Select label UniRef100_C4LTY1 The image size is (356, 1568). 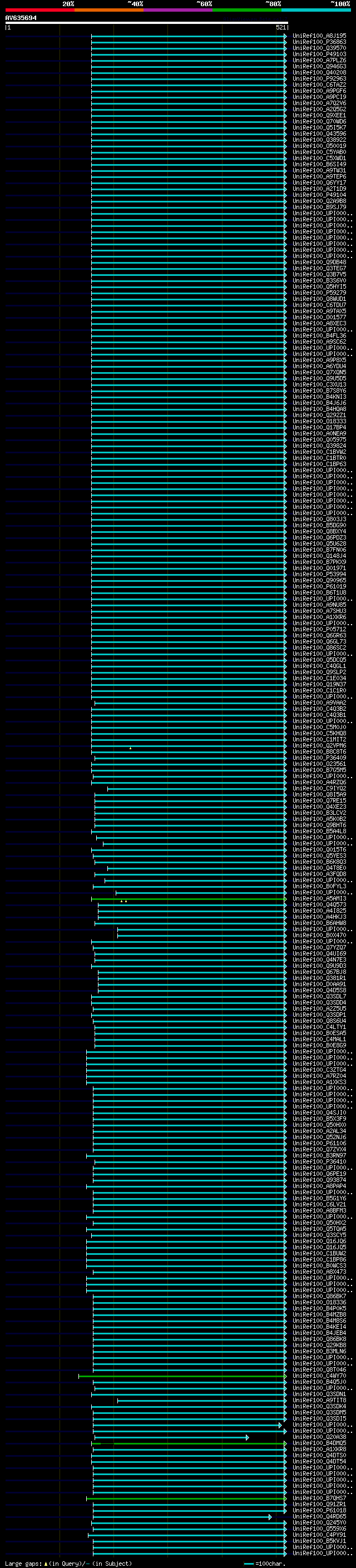pos(319,1027)
